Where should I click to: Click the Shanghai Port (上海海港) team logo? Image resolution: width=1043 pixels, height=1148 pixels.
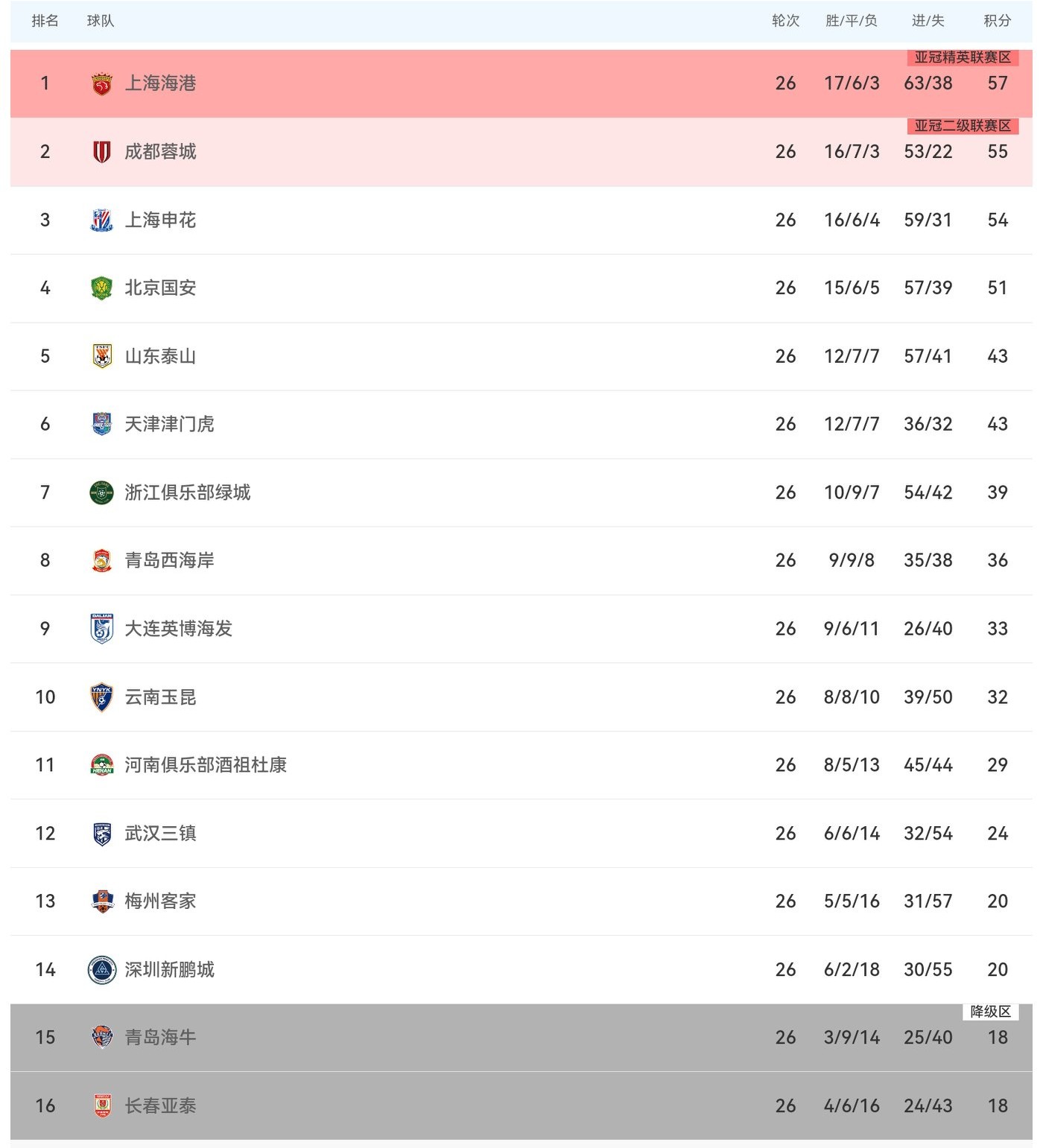tap(101, 83)
